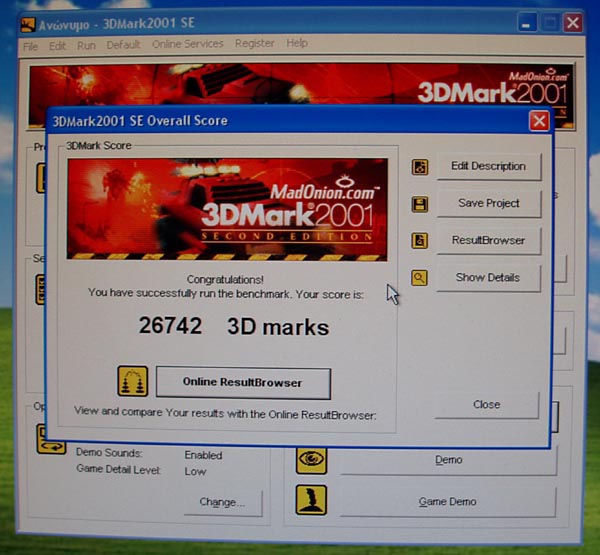
Task: Click Show Details button
Action: tap(488, 278)
